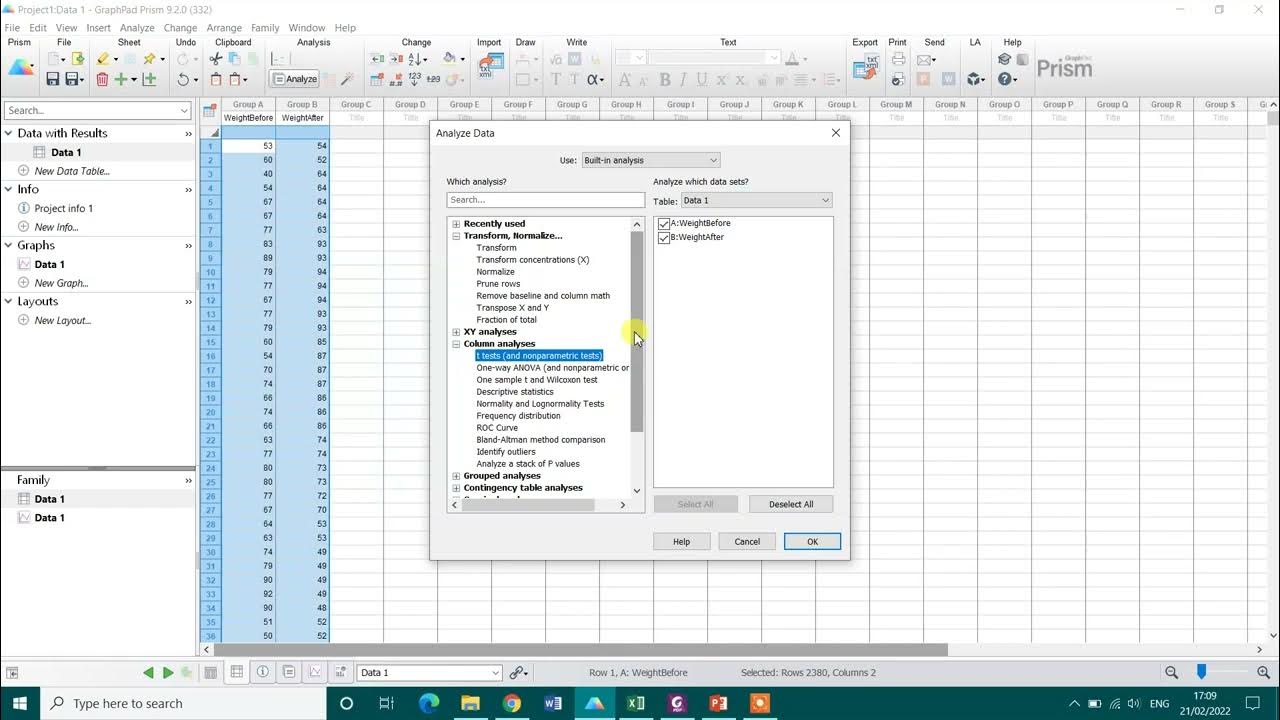The image size is (1280, 720).
Task: Click the Save file icon
Action: pyautogui.click(x=53, y=79)
